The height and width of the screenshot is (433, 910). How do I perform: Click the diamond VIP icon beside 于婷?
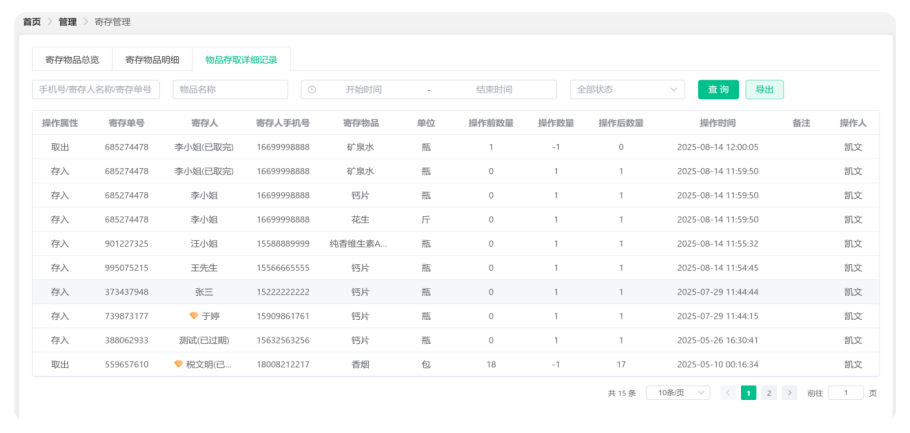(194, 316)
